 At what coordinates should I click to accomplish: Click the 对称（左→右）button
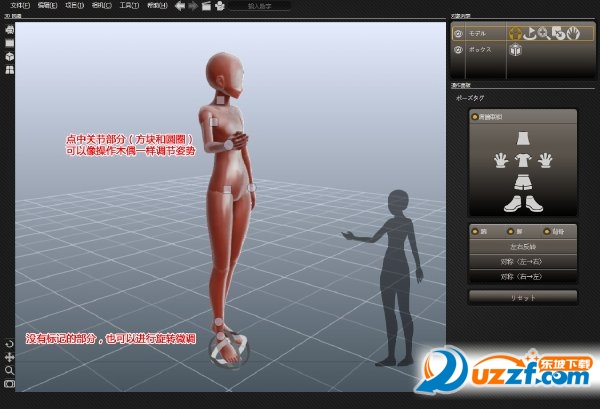523,262
